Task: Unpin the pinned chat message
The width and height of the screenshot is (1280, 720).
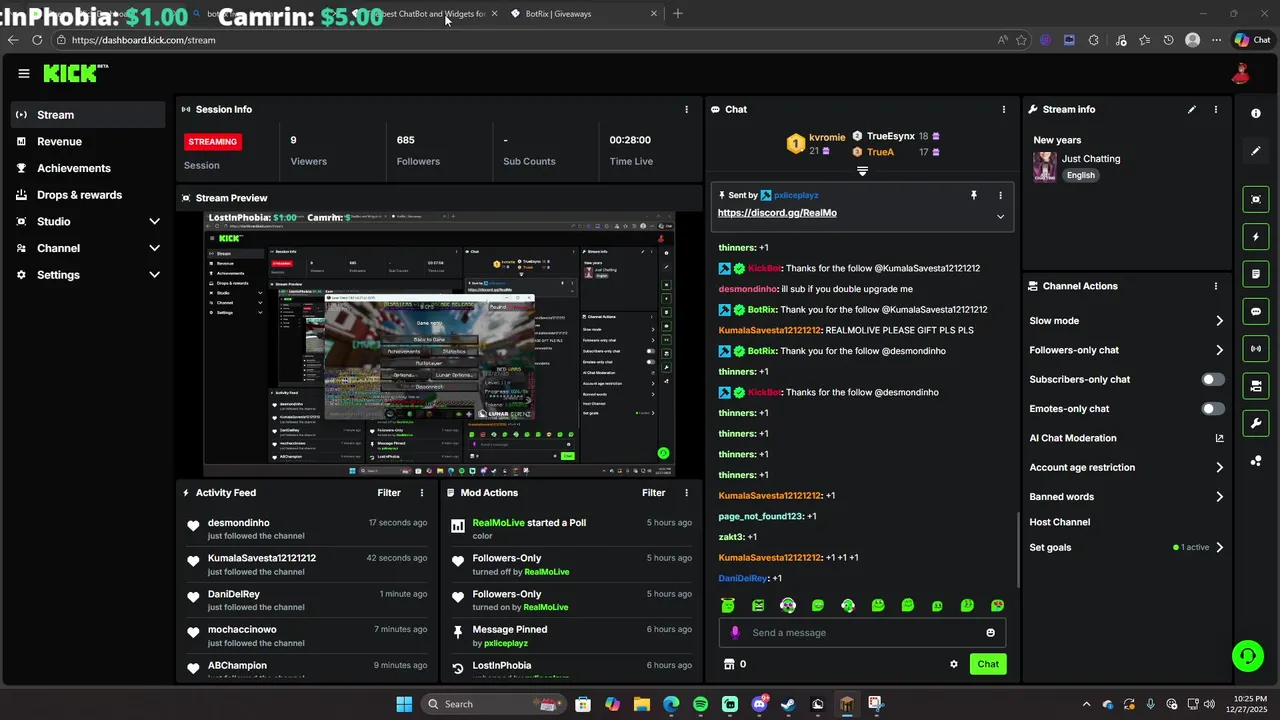Action: point(973,195)
